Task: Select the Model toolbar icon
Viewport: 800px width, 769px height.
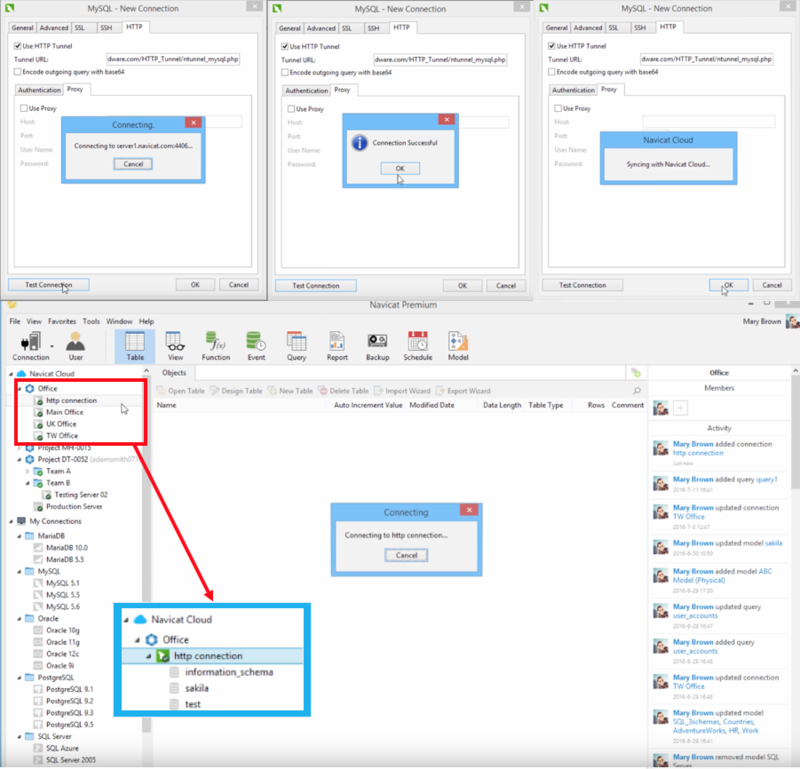Action: point(458,346)
